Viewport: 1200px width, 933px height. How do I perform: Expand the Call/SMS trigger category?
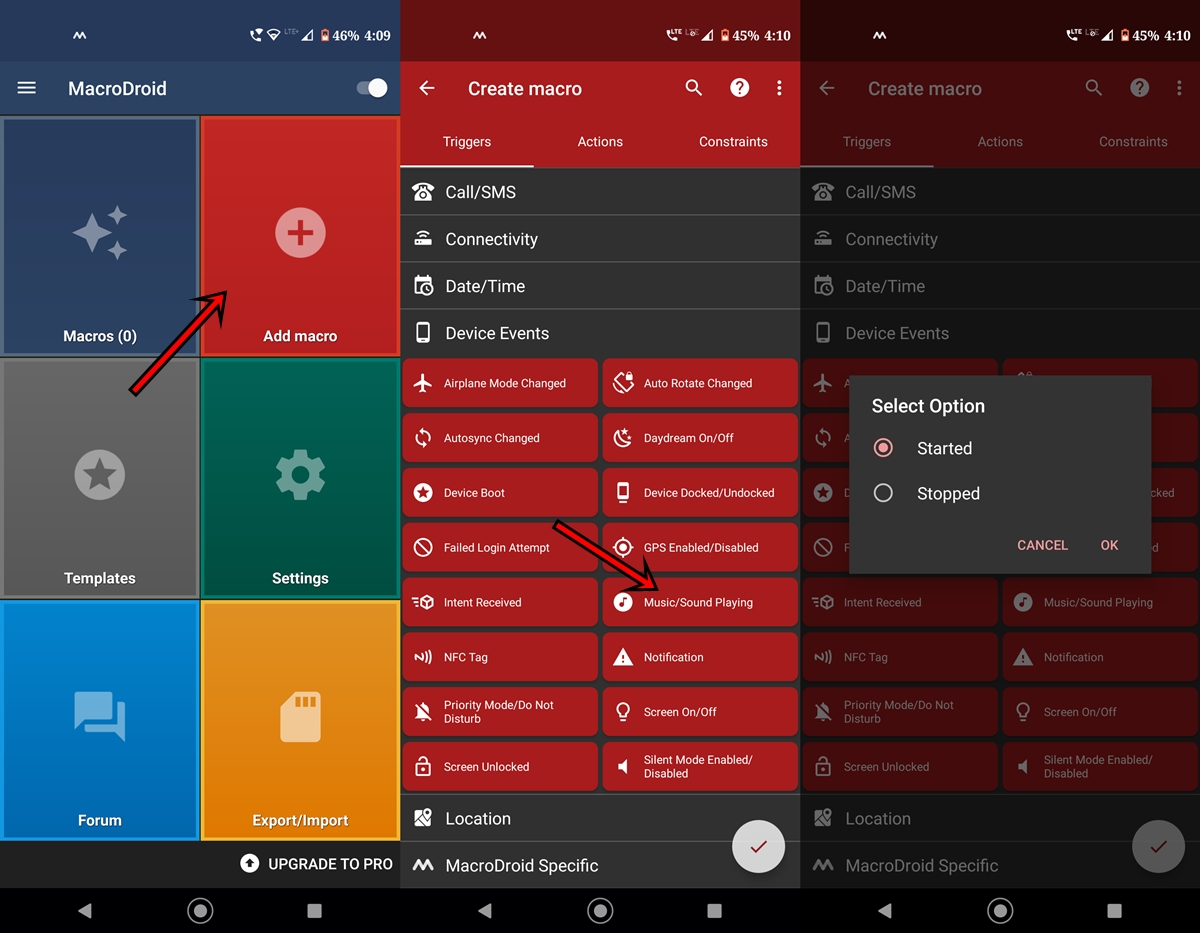tap(600, 192)
